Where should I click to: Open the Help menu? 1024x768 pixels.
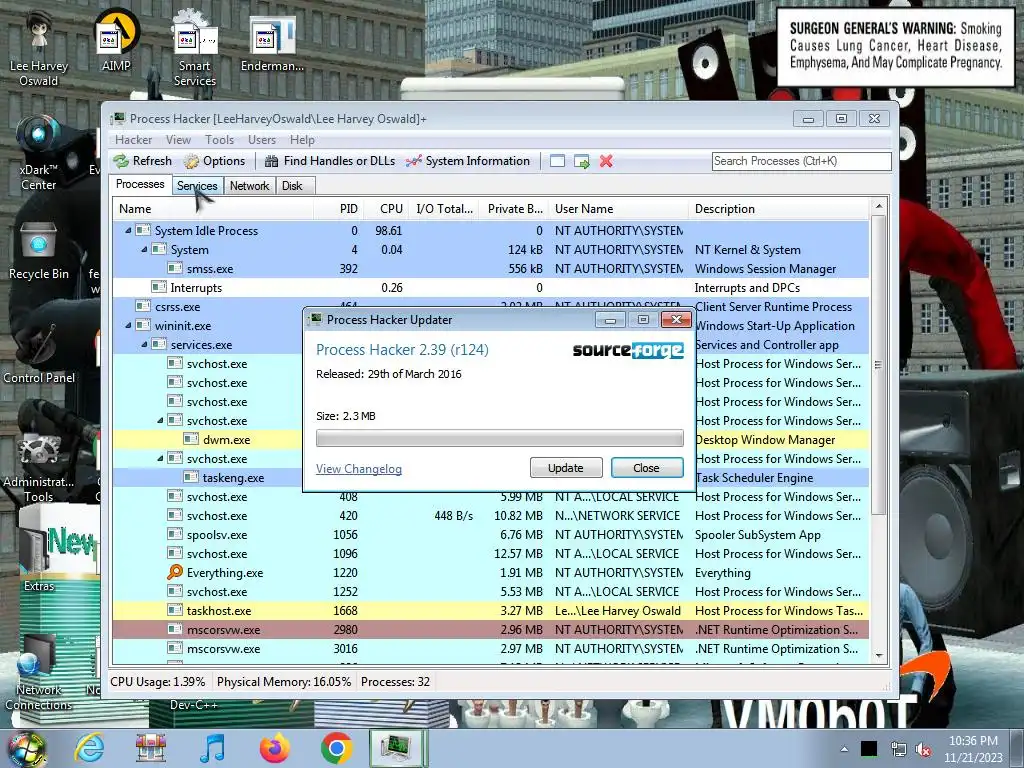point(302,140)
